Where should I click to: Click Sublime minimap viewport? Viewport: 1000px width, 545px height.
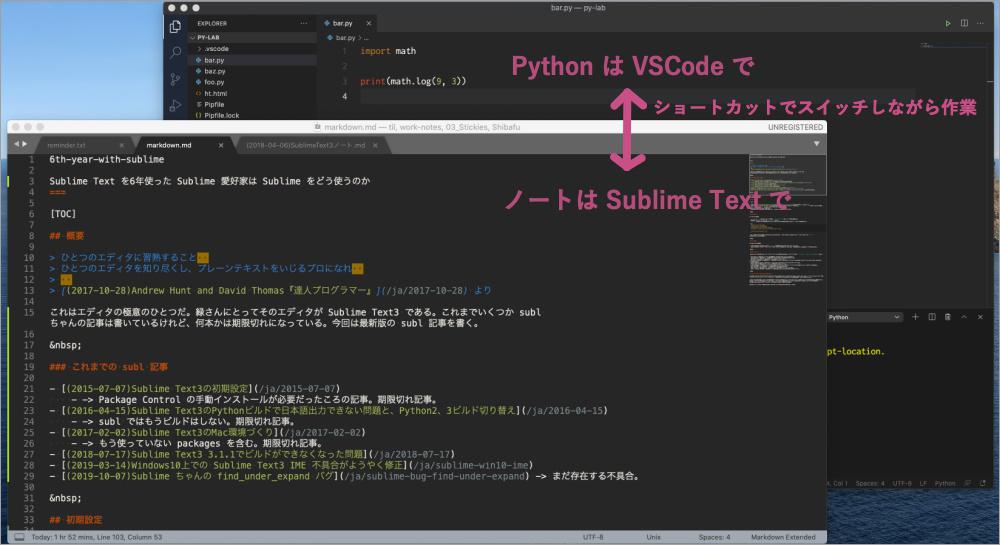coord(788,175)
